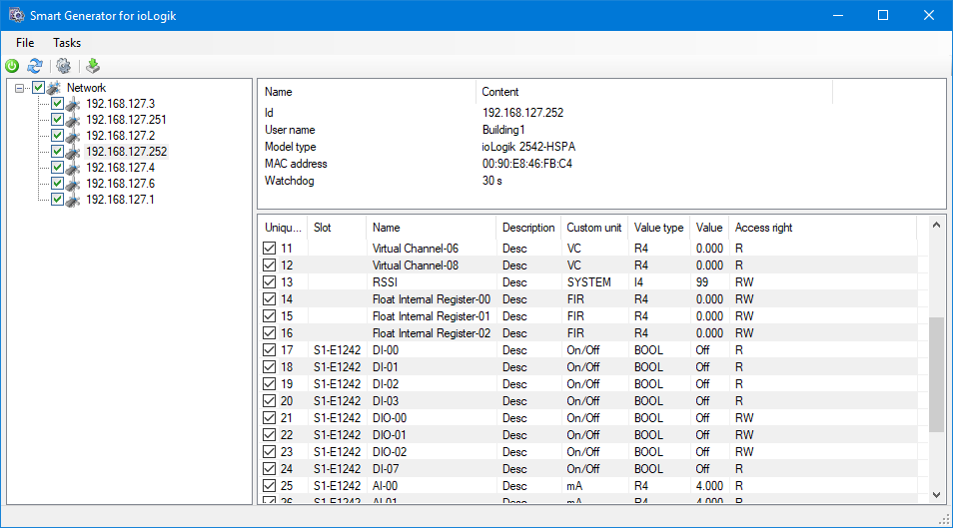953x528 pixels.
Task: Collapse the Network tree node
Action: pos(21,88)
